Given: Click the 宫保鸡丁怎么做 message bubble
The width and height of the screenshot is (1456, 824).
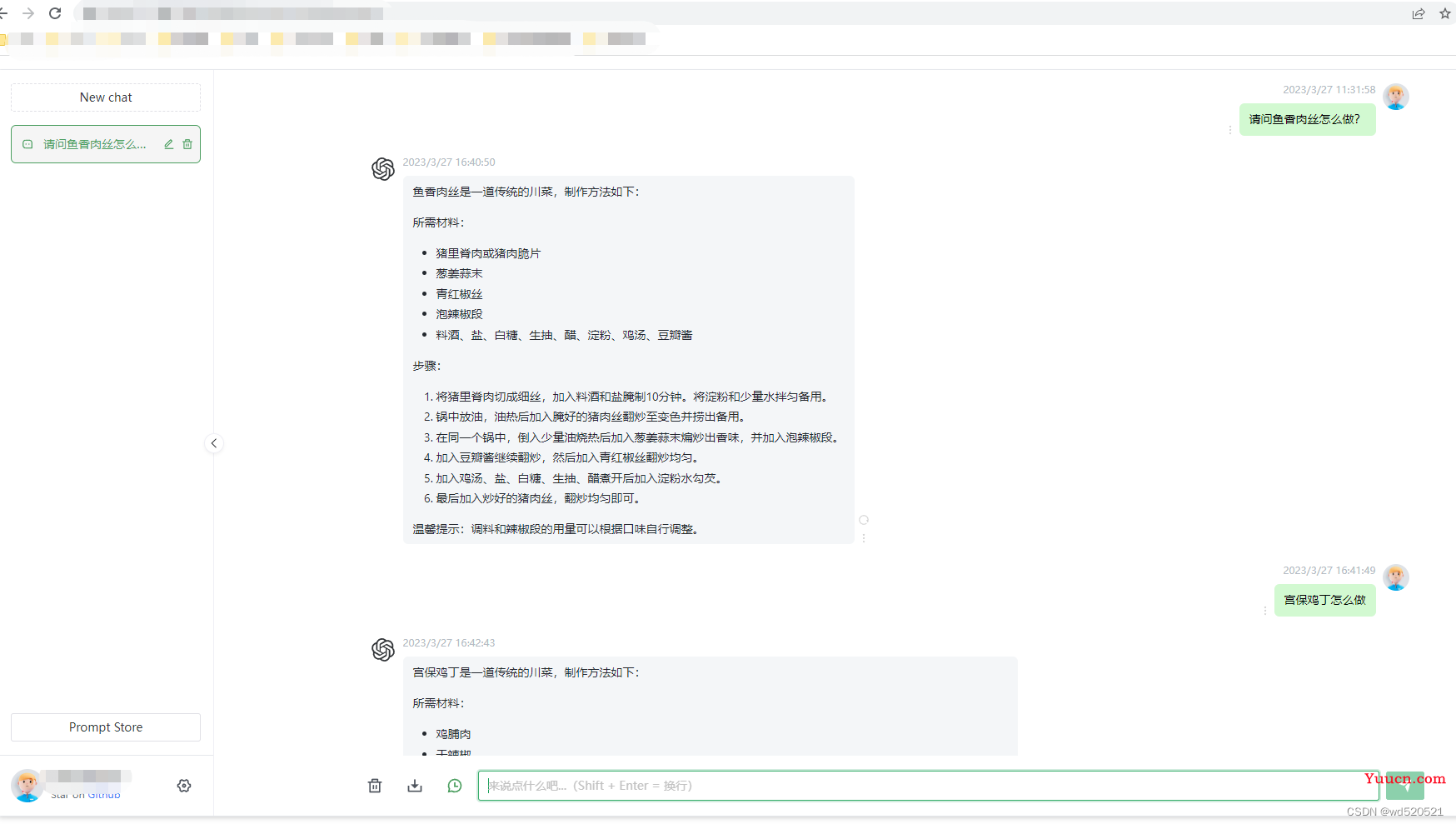Looking at the screenshot, I should tap(1324, 600).
